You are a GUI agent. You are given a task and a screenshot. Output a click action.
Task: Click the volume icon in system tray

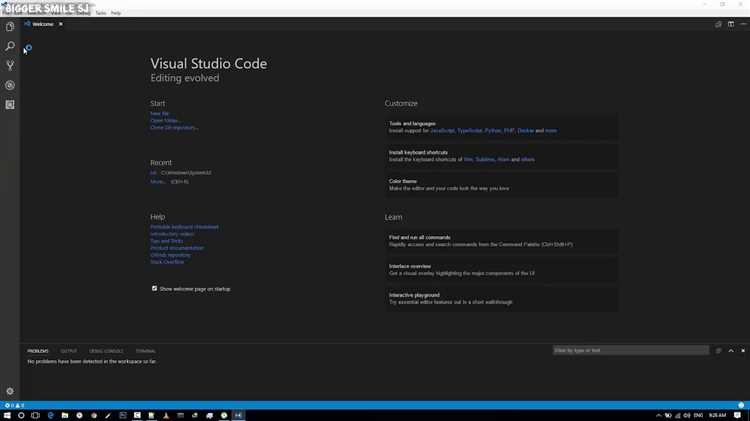pyautogui.click(x=687, y=415)
